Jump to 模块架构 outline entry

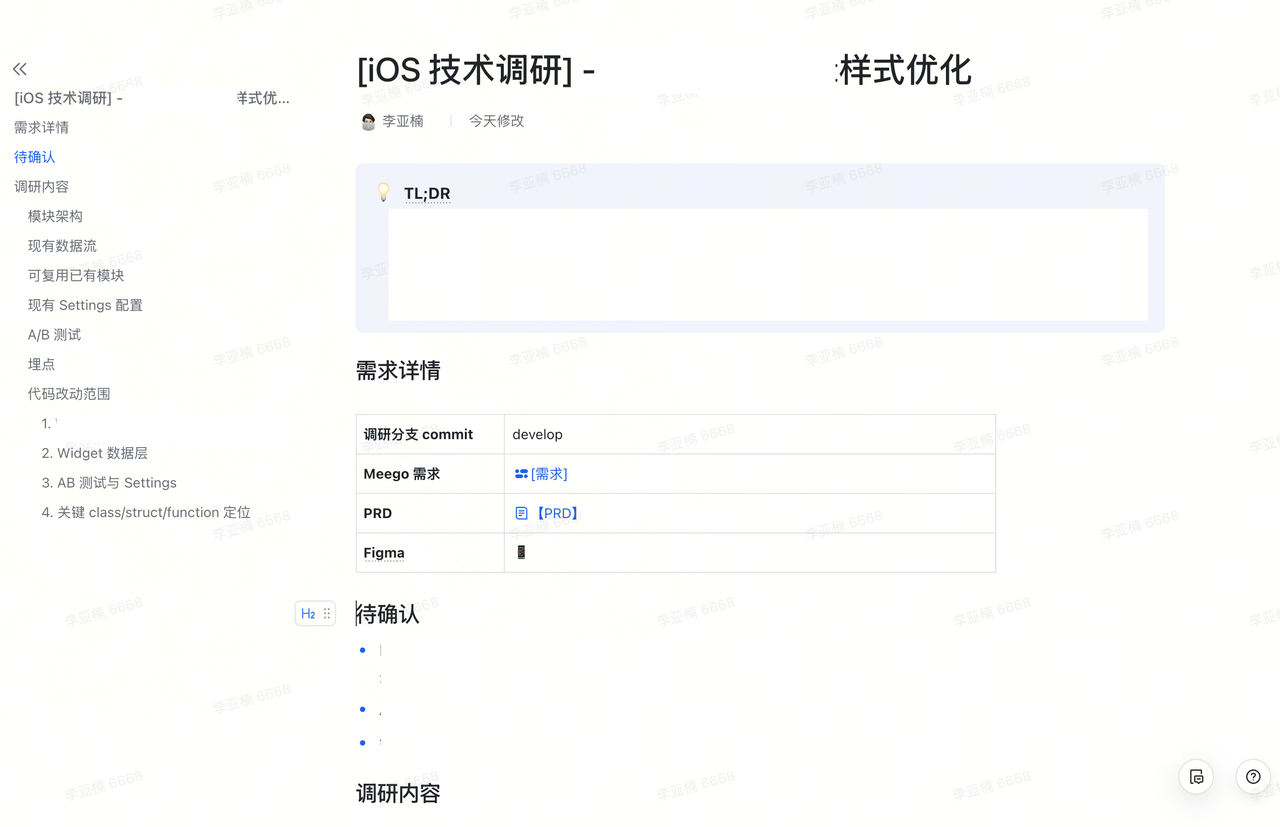tap(55, 216)
